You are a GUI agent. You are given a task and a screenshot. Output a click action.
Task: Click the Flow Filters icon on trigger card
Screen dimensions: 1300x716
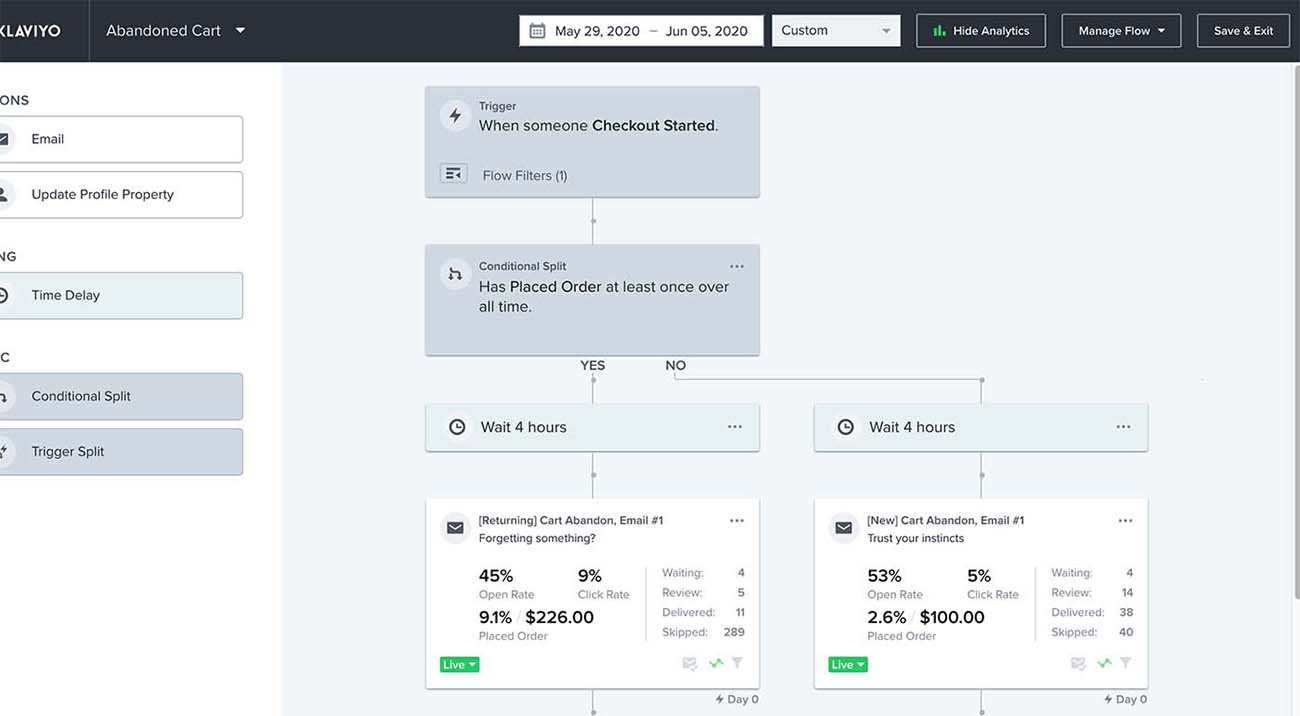tap(453, 172)
